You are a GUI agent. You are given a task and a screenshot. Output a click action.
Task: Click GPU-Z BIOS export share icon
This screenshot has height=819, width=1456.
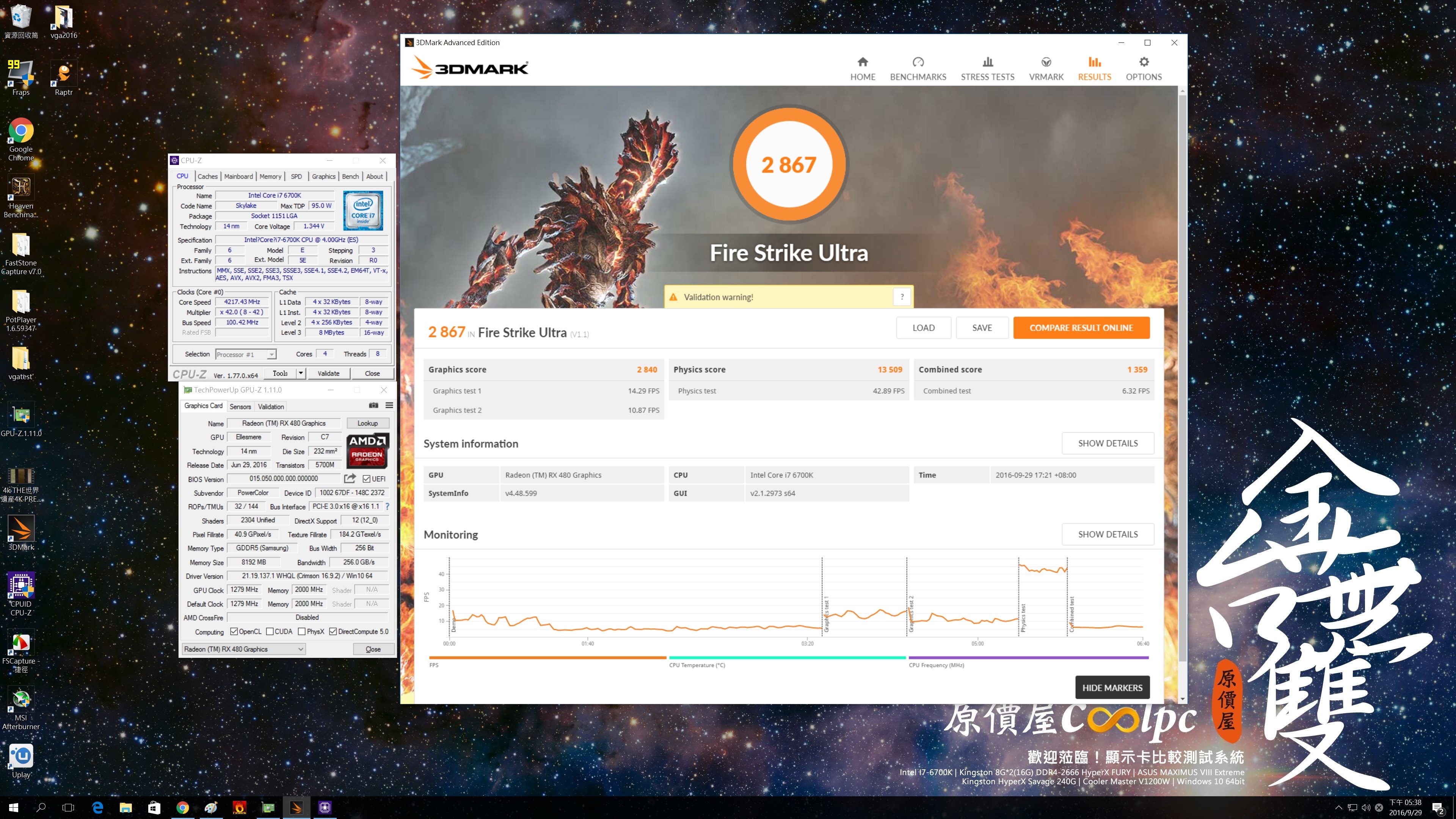point(350,478)
